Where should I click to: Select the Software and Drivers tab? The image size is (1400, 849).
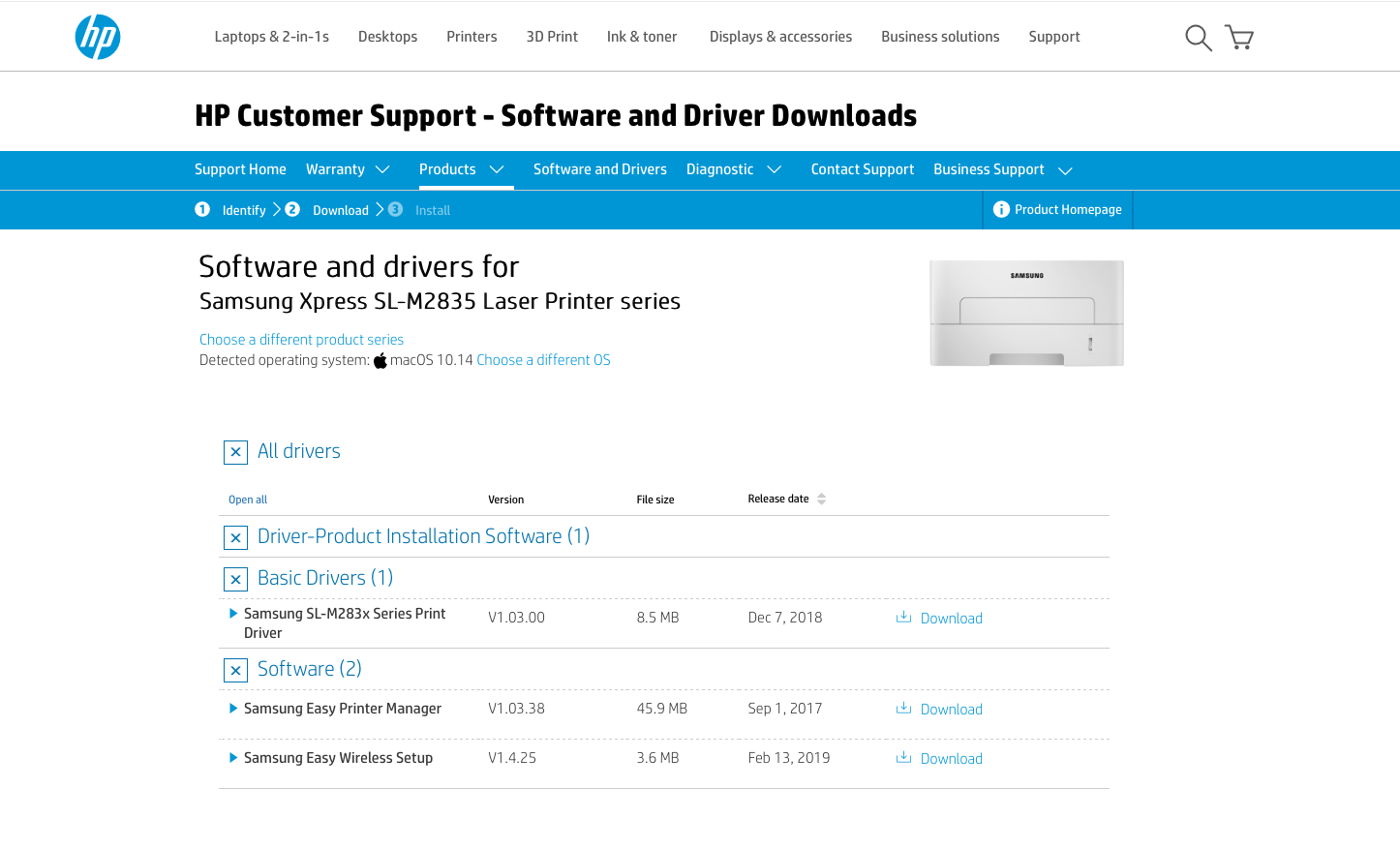(x=600, y=169)
